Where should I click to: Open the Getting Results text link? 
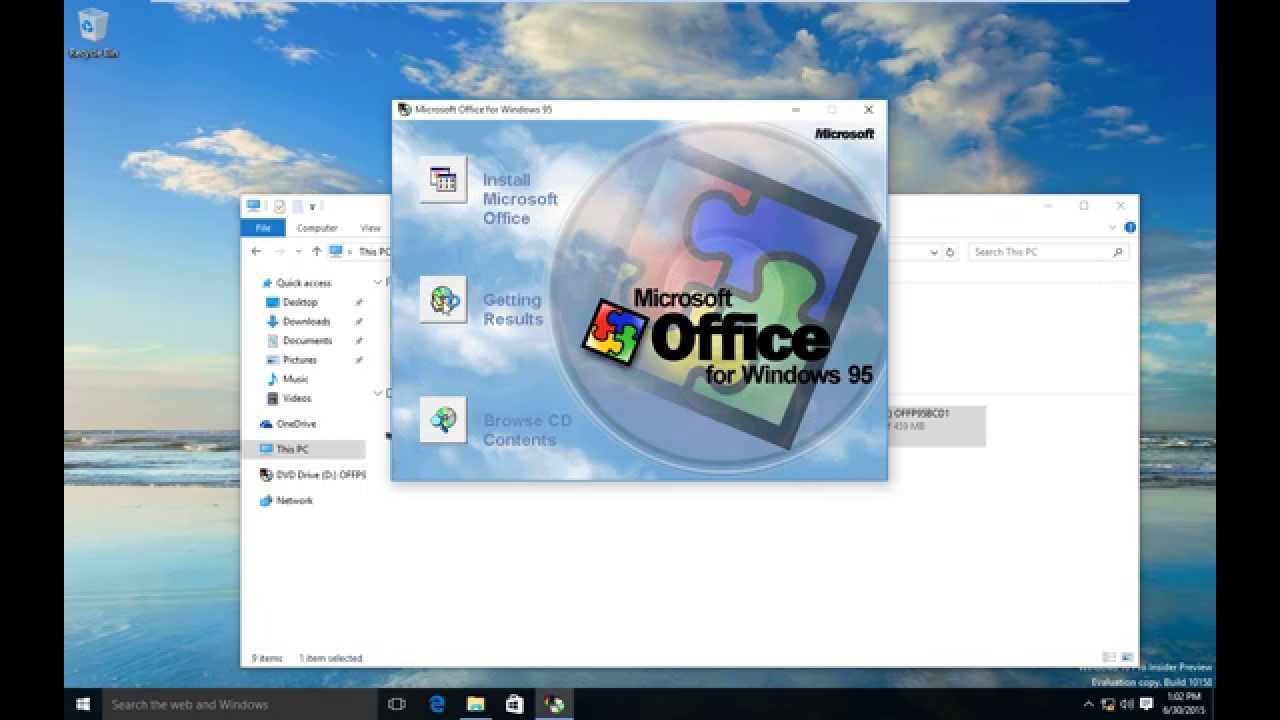pyautogui.click(x=513, y=309)
